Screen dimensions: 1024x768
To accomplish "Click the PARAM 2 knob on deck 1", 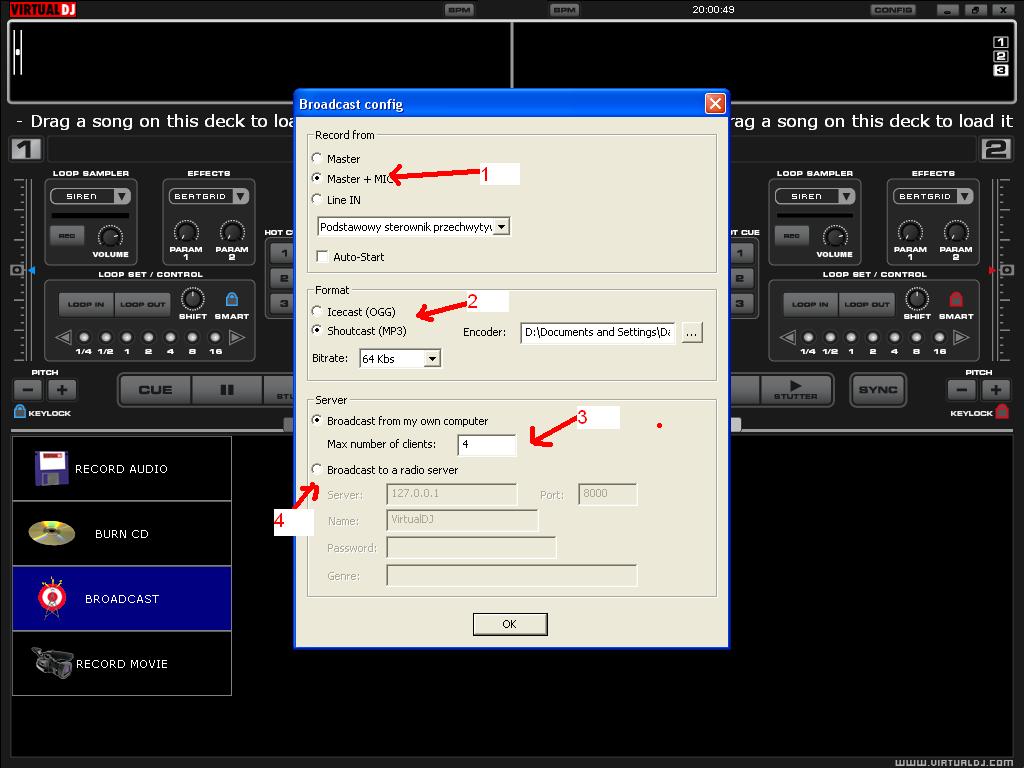I will coord(232,231).
